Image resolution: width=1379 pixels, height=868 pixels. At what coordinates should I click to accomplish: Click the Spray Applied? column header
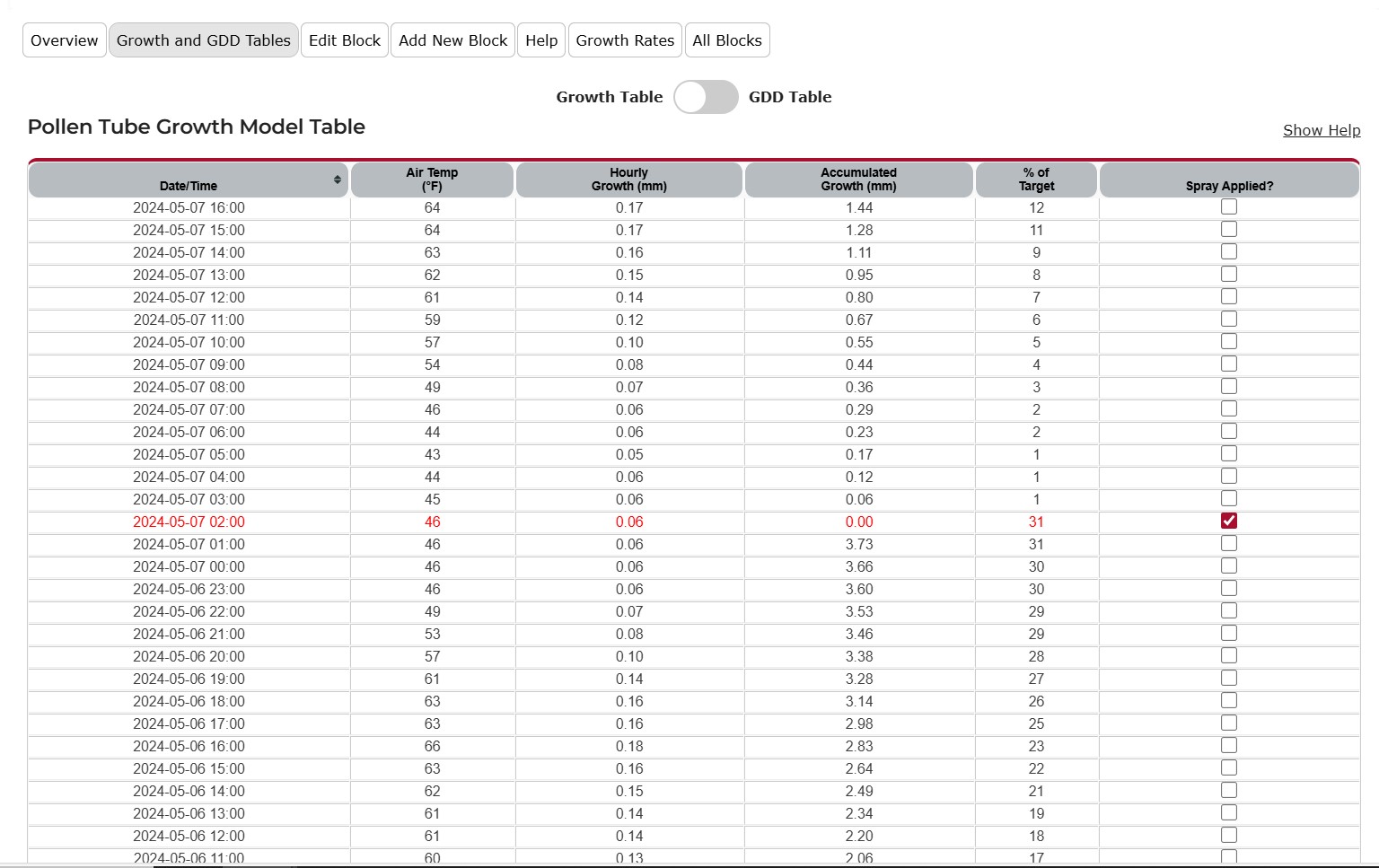click(1229, 185)
